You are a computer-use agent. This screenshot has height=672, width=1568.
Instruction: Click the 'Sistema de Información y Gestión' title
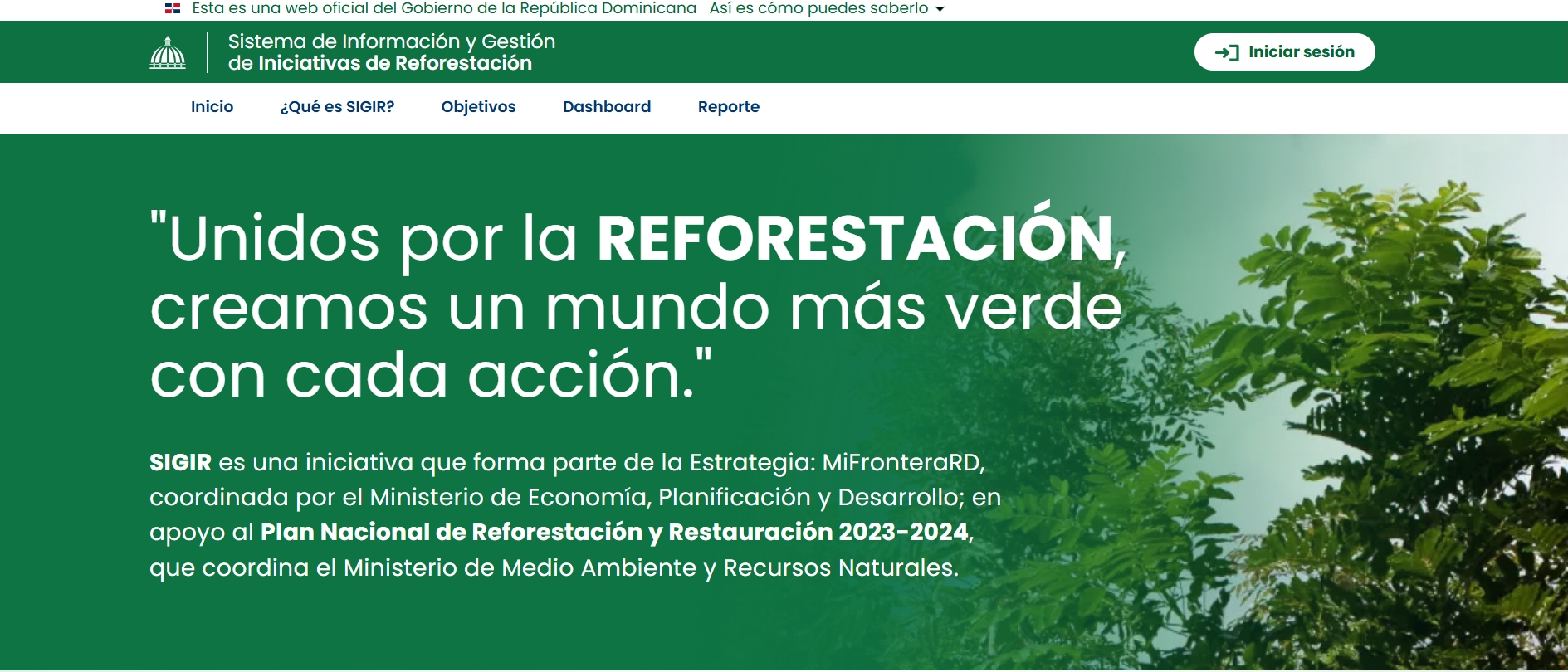391,41
